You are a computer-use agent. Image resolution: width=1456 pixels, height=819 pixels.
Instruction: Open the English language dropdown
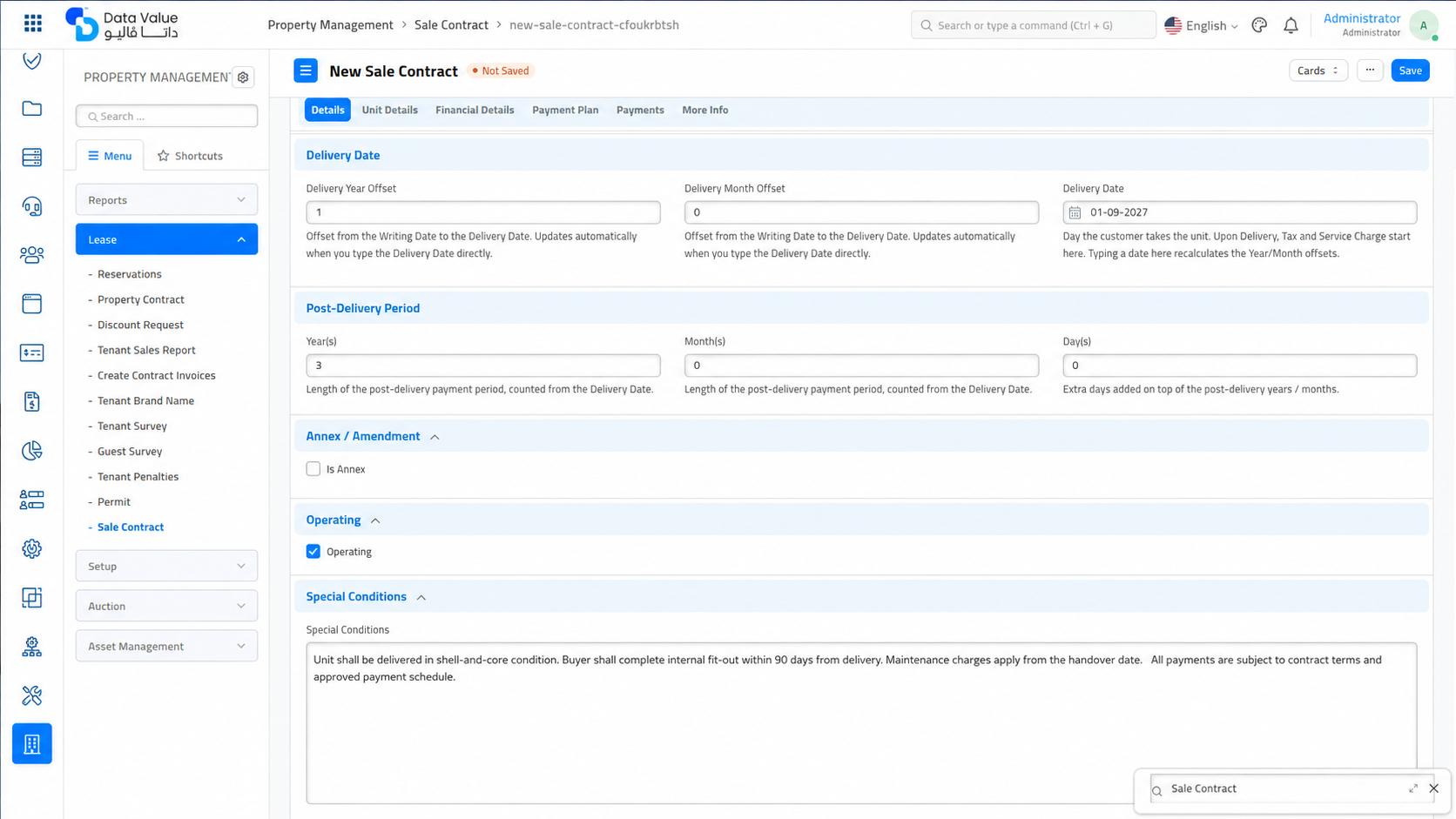(1201, 25)
